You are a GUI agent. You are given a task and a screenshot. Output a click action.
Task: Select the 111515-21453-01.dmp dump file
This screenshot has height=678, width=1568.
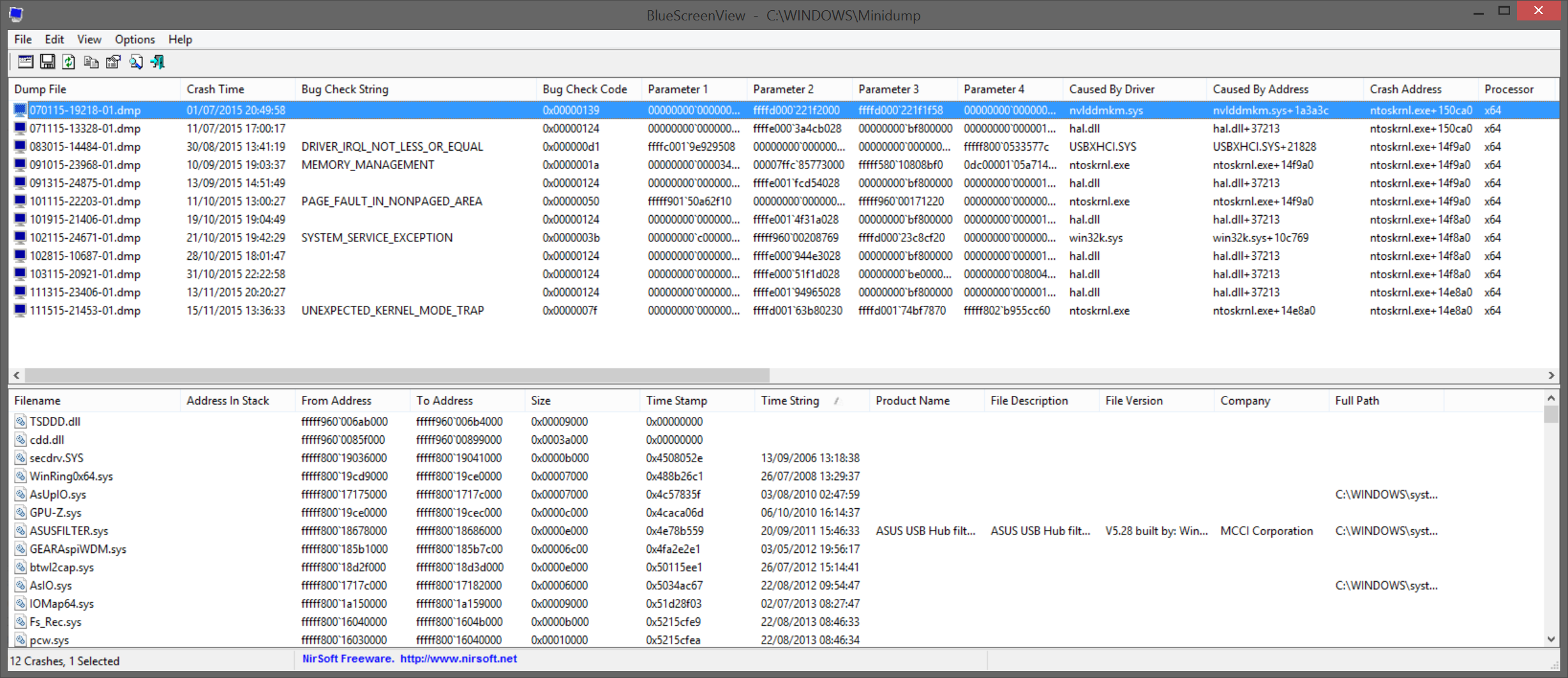tap(85, 311)
